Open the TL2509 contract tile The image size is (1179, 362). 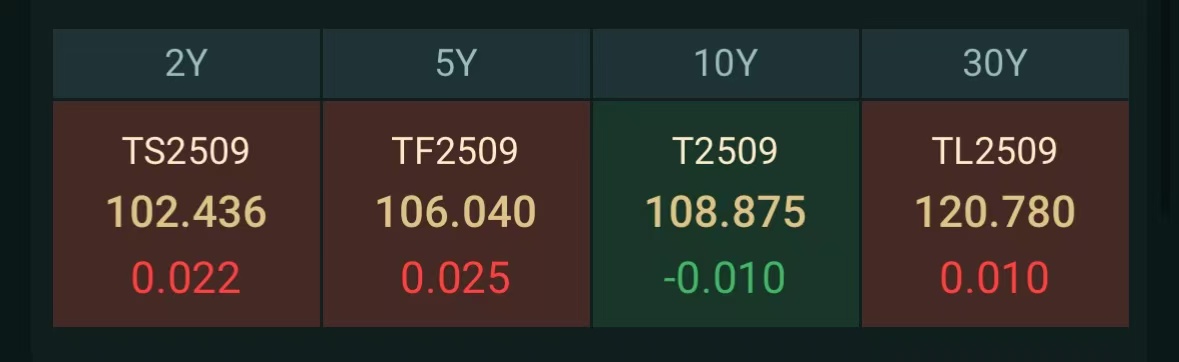[x=996, y=214]
